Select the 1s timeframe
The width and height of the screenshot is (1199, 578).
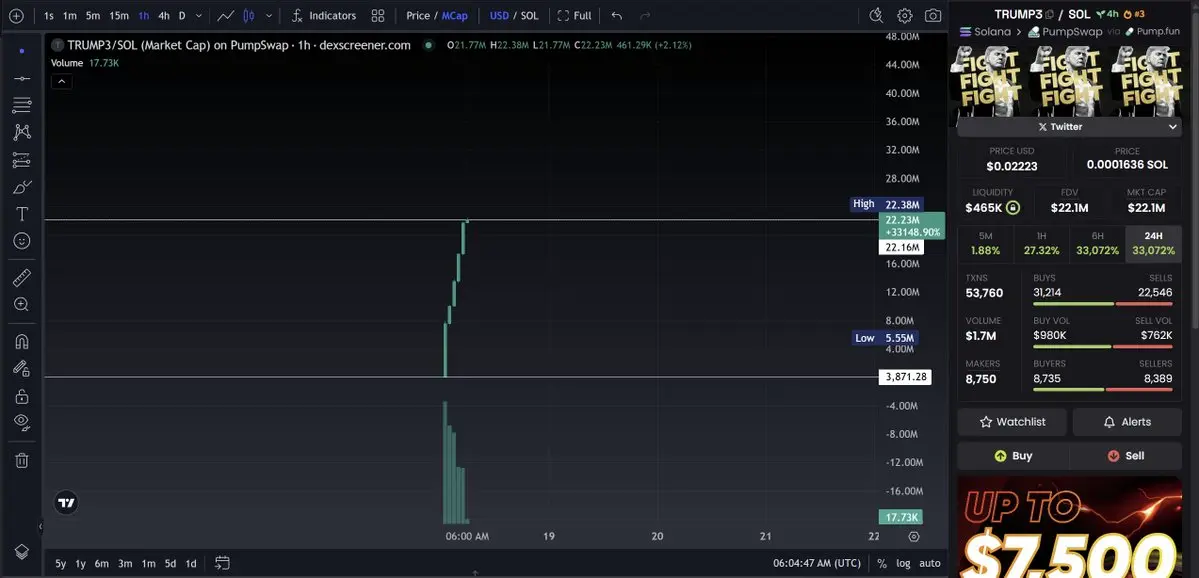pyautogui.click(x=49, y=15)
